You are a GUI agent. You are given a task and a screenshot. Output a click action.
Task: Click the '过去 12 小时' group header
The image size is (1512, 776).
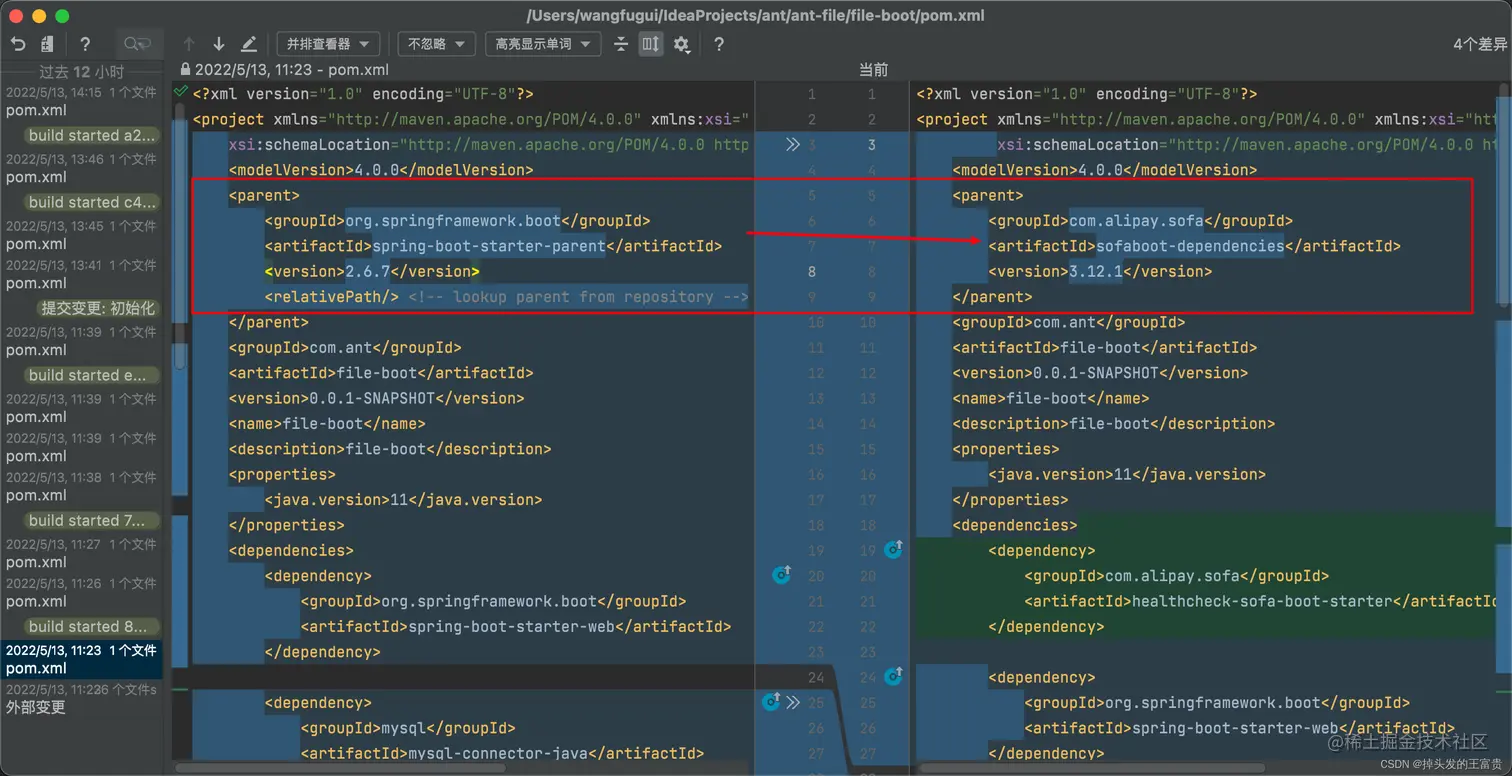pos(81,72)
